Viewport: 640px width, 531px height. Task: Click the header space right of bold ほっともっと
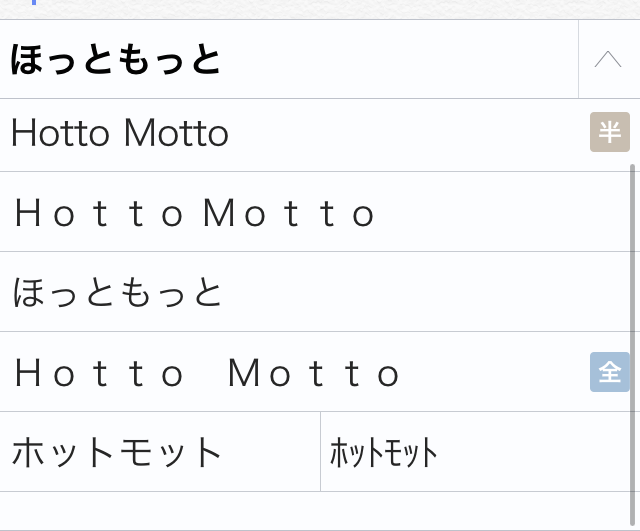pos(399,60)
